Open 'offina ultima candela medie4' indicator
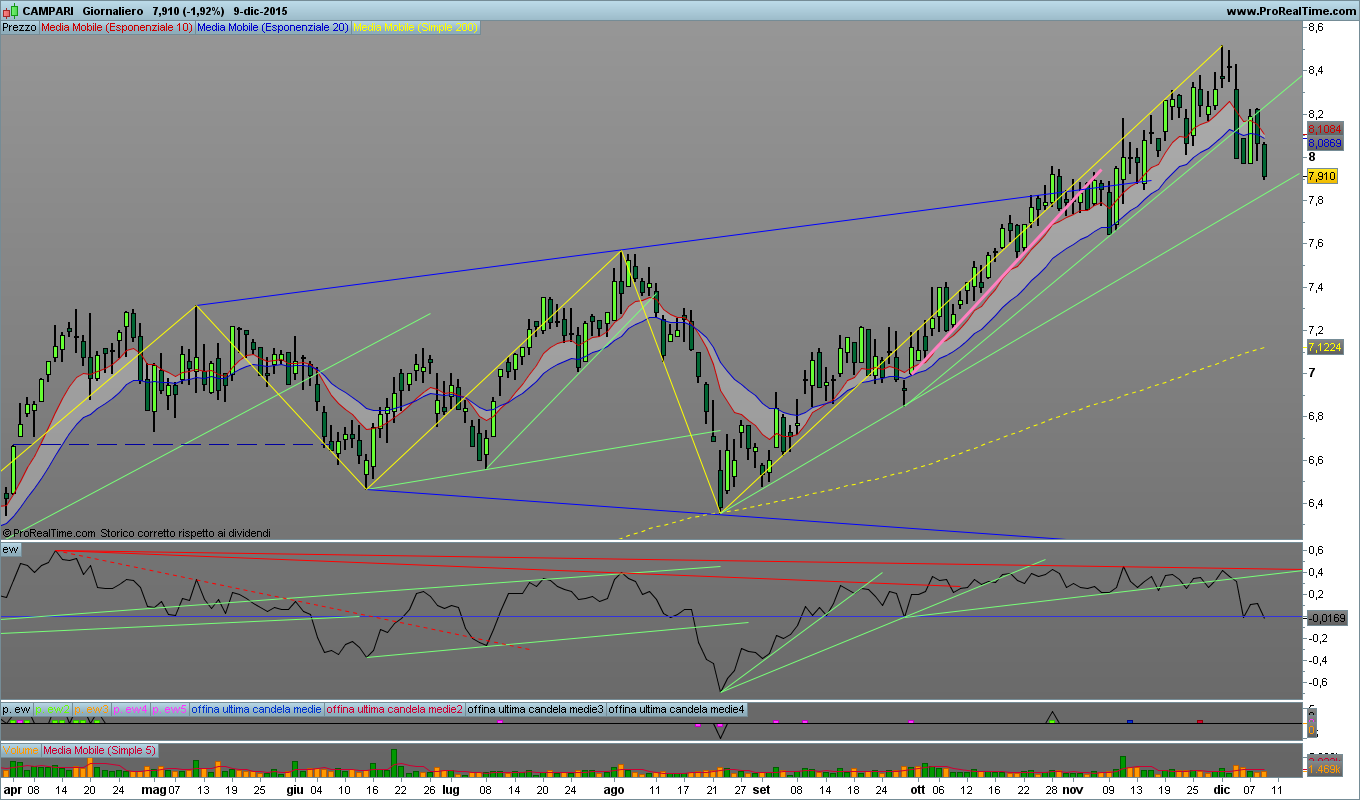This screenshot has width=1360, height=800. 677,709
